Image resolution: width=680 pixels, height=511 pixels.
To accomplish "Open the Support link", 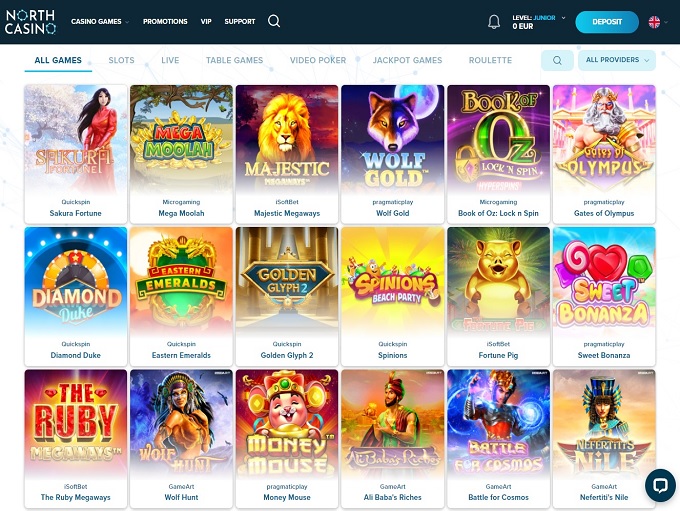I will 240,21.
